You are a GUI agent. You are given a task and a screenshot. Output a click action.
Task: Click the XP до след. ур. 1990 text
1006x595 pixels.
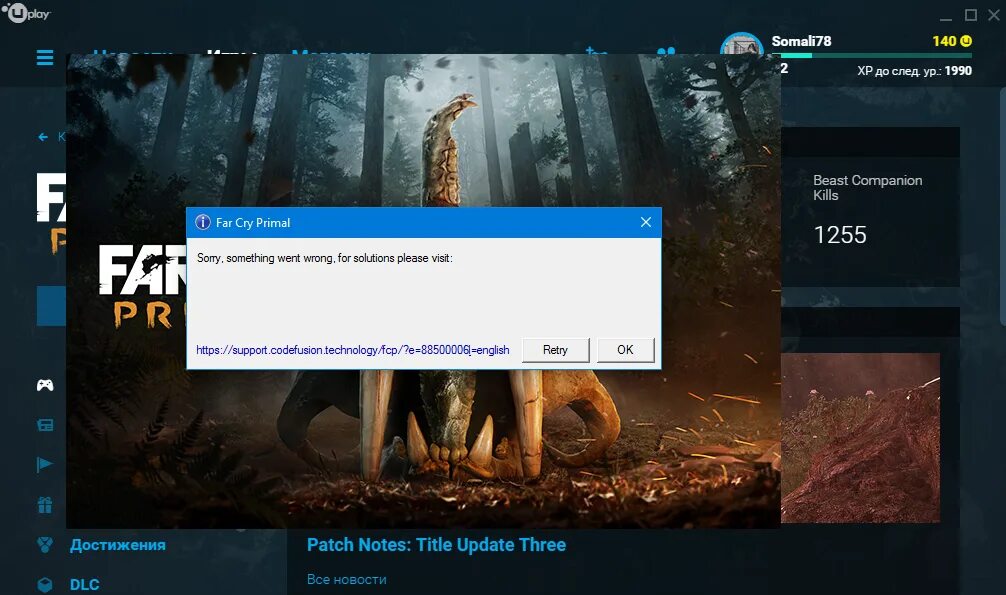coord(914,71)
